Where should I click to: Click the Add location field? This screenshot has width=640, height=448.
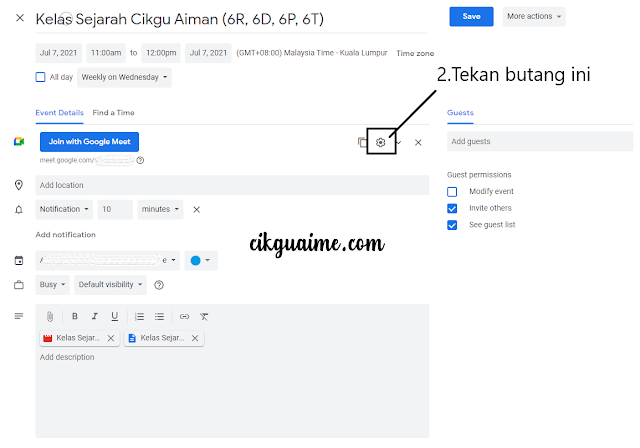(232, 185)
